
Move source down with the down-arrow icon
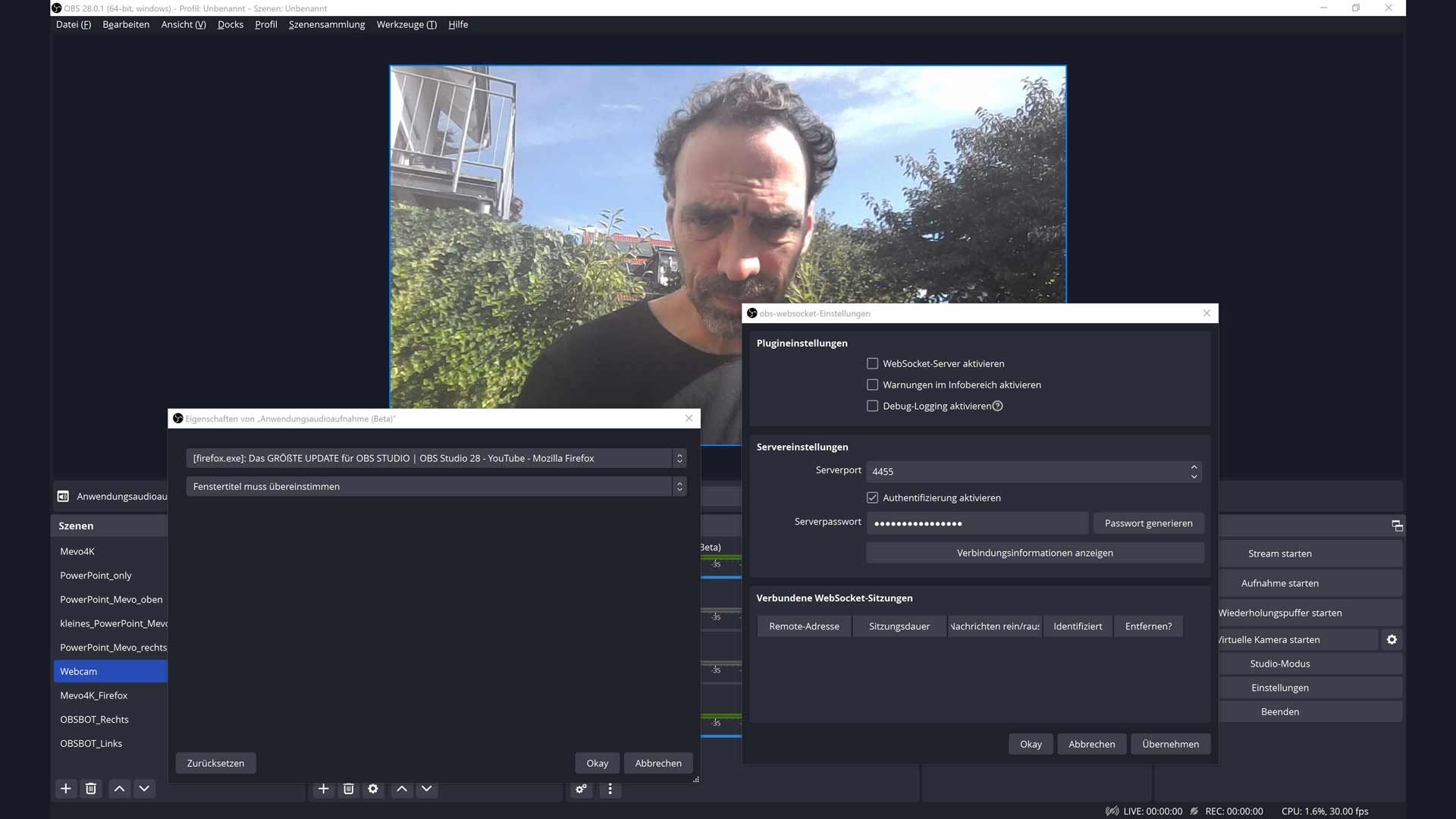click(426, 789)
